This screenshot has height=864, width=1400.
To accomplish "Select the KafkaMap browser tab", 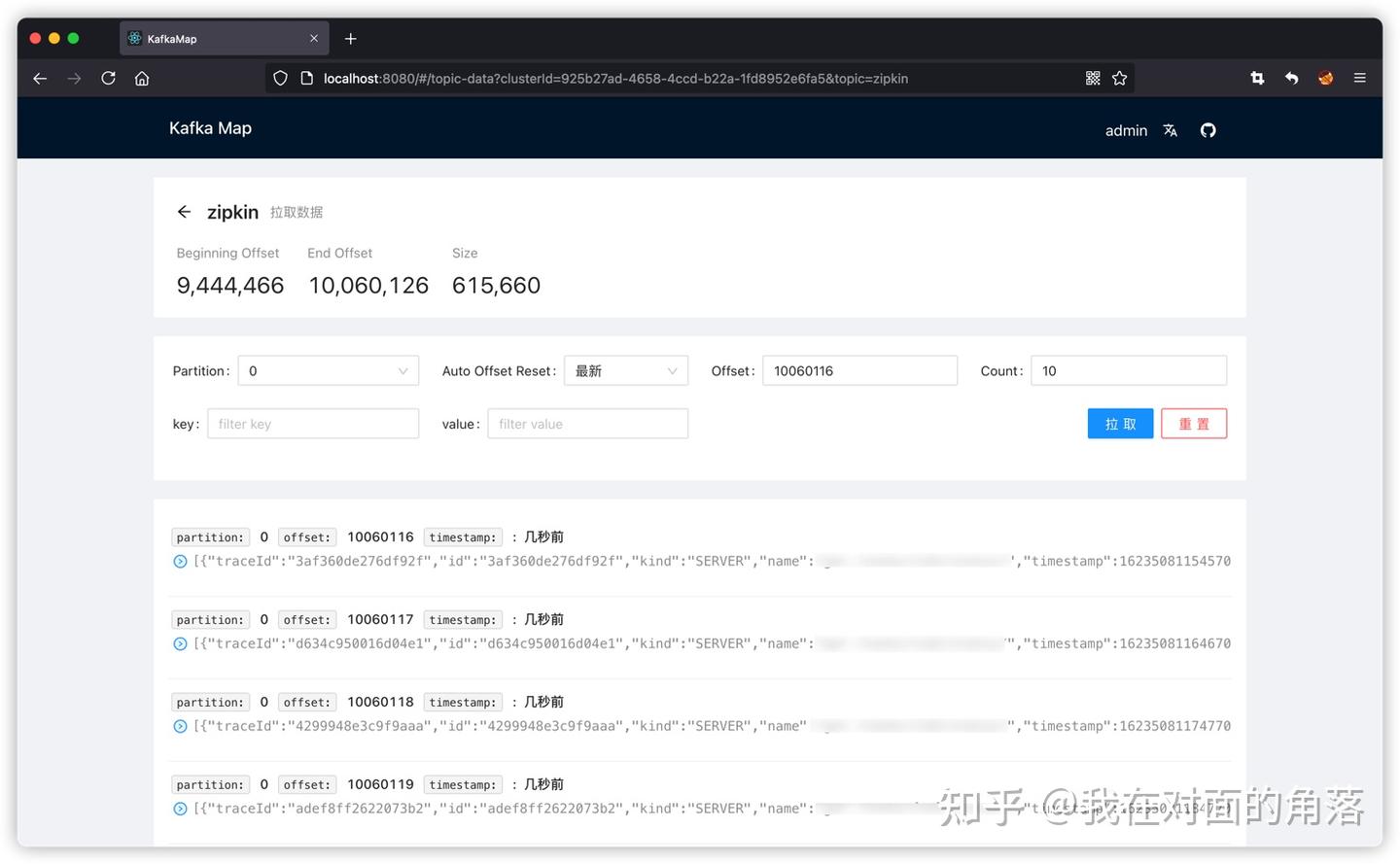I will pos(216,38).
